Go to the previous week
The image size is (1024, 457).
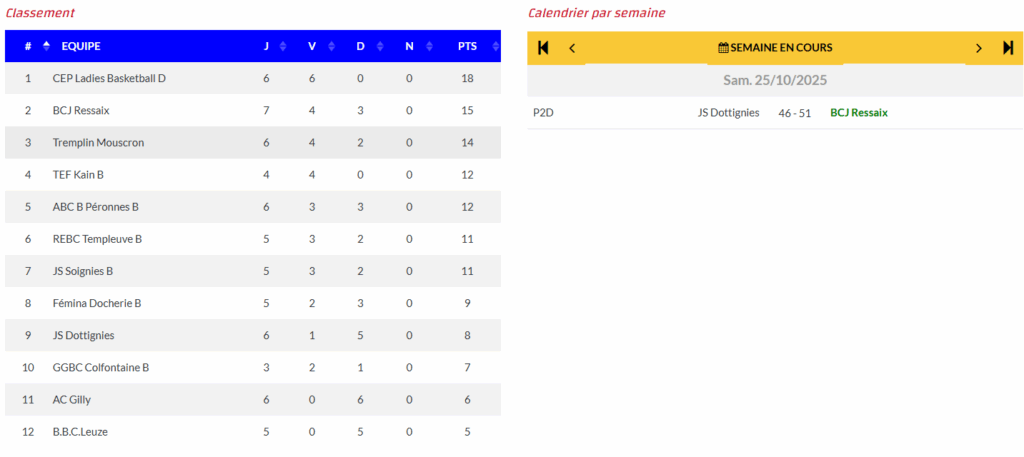tap(572, 48)
